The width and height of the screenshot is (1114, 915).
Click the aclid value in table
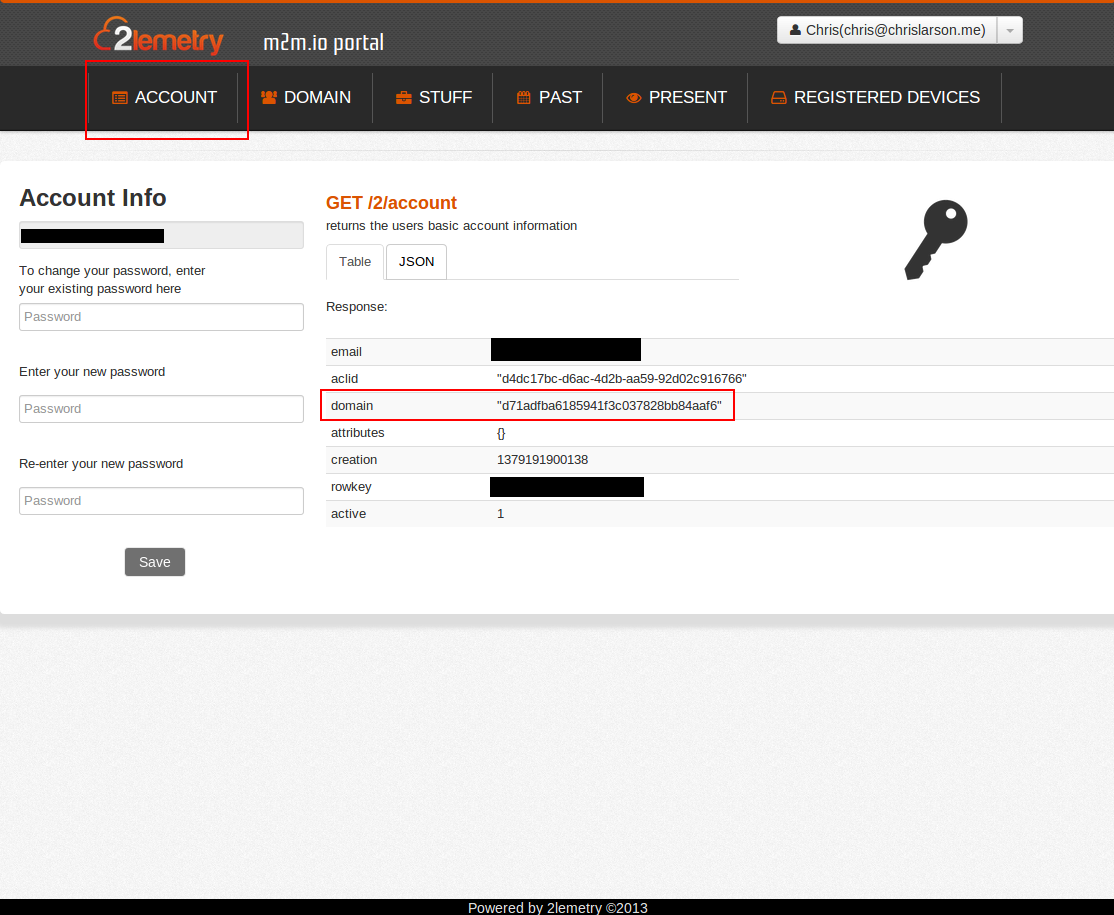pyautogui.click(x=621, y=379)
